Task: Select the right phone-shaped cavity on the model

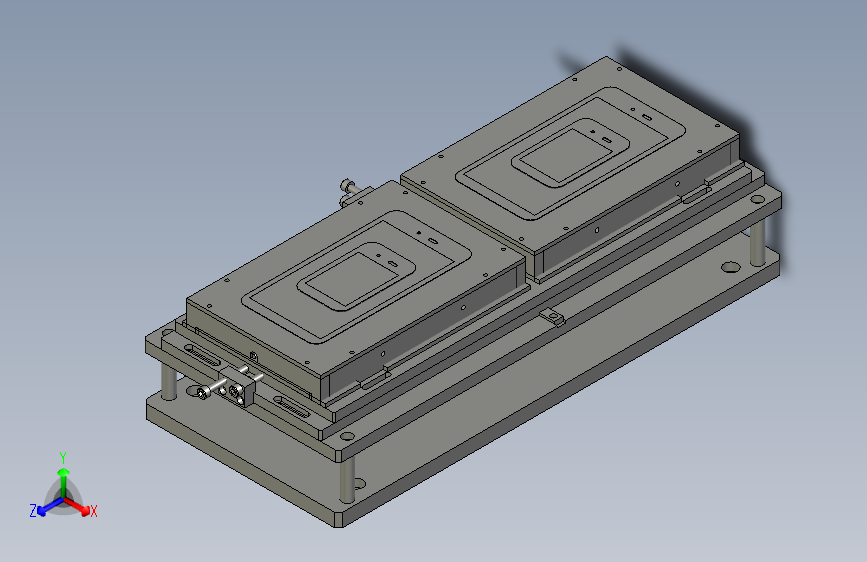Action: [x=571, y=155]
